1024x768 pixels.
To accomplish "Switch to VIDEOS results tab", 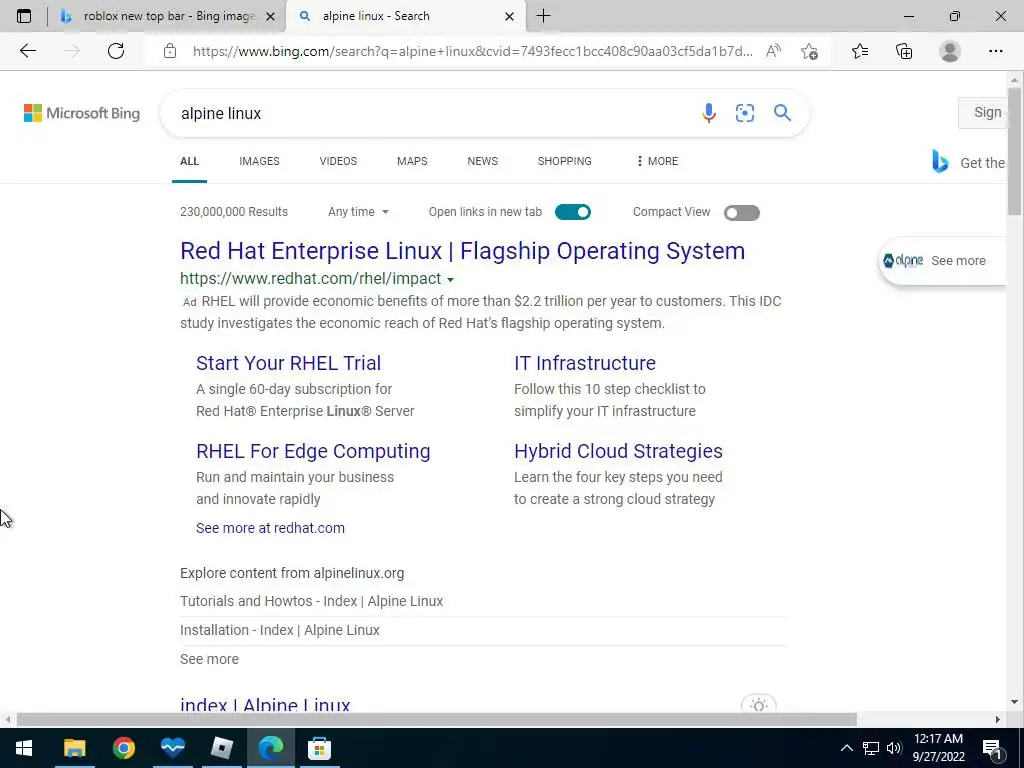I will tap(338, 161).
